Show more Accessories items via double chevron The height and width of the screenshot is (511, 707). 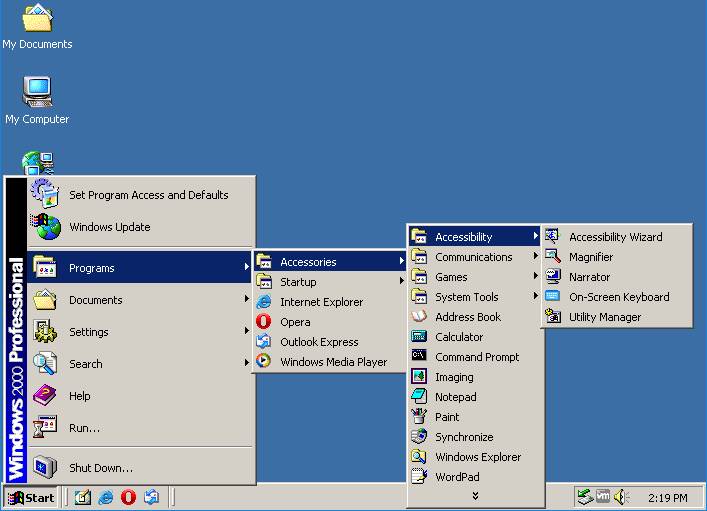click(x=475, y=496)
